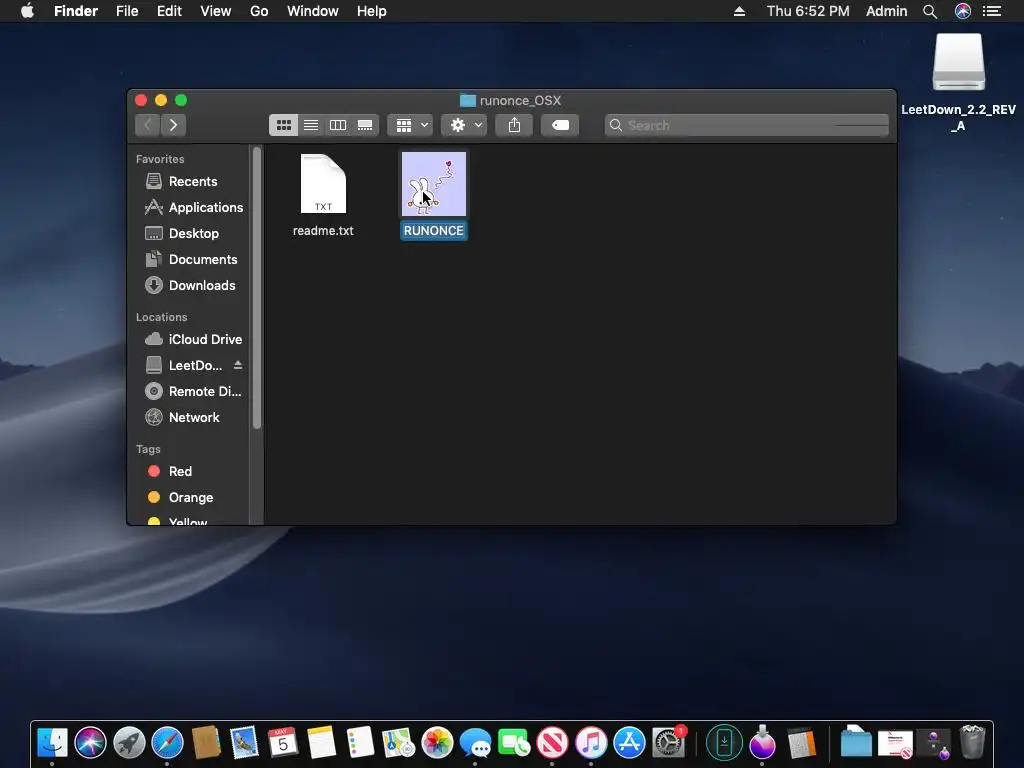Open the Apple menu
Screen dimensions: 1024x768
27,11
